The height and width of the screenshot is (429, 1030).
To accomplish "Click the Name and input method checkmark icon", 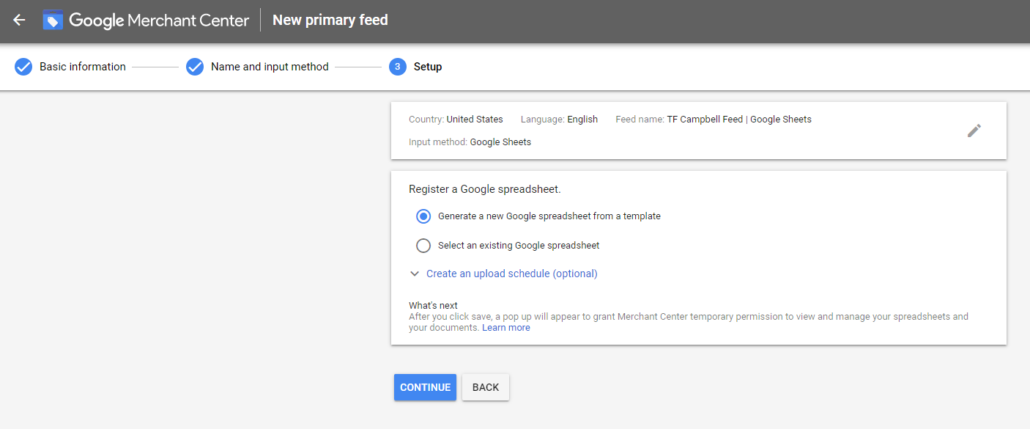I will (x=194, y=67).
